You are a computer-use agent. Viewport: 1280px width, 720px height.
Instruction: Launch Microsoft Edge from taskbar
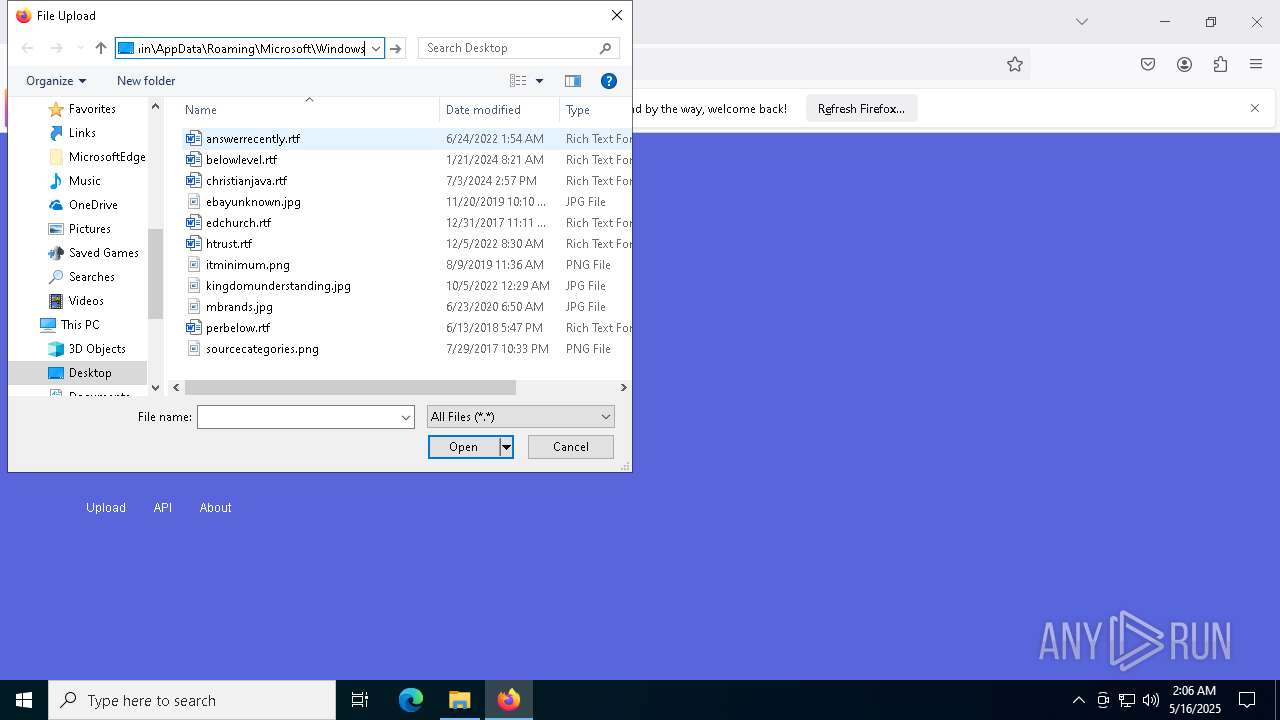tap(411, 700)
